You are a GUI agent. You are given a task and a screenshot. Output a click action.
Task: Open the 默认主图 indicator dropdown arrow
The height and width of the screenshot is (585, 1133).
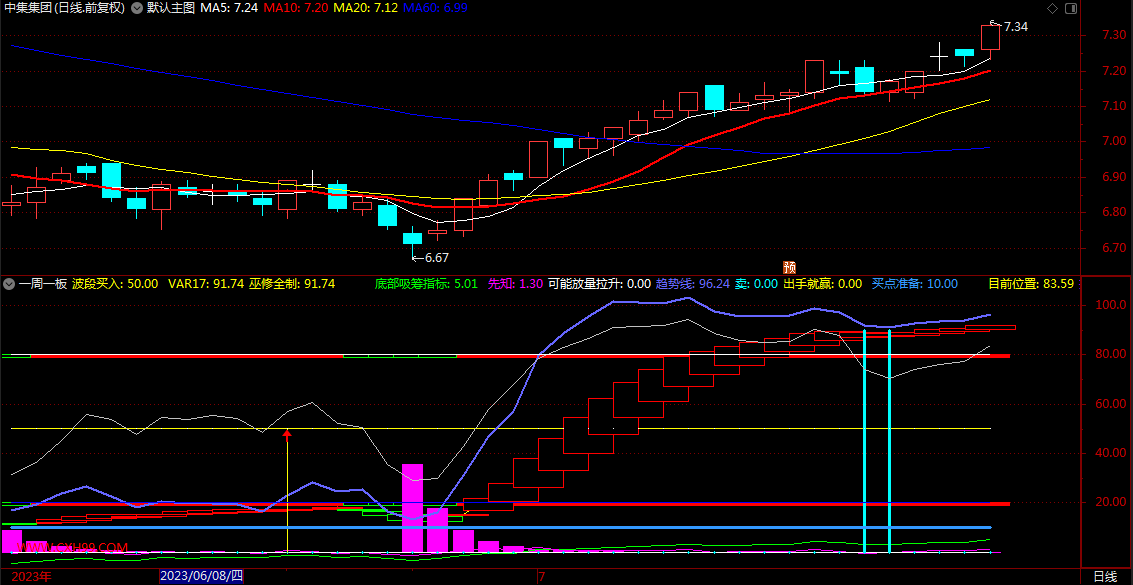[136, 9]
